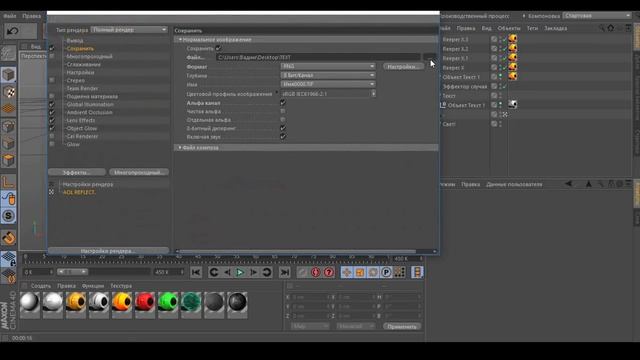Image resolution: width=640 pixels, height=360 pixels.
Task: Click the up arrow in attribute manager
Action: [589, 184]
